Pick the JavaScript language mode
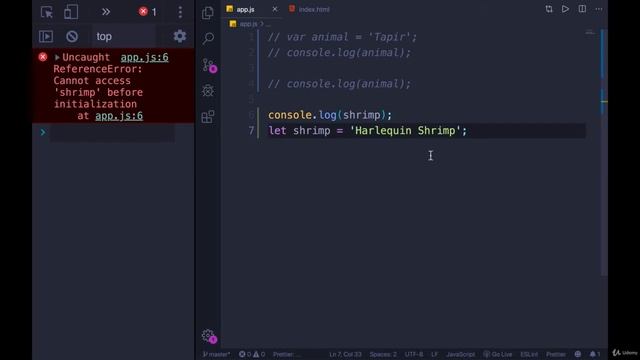The width and height of the screenshot is (640, 360). click(x=460, y=354)
